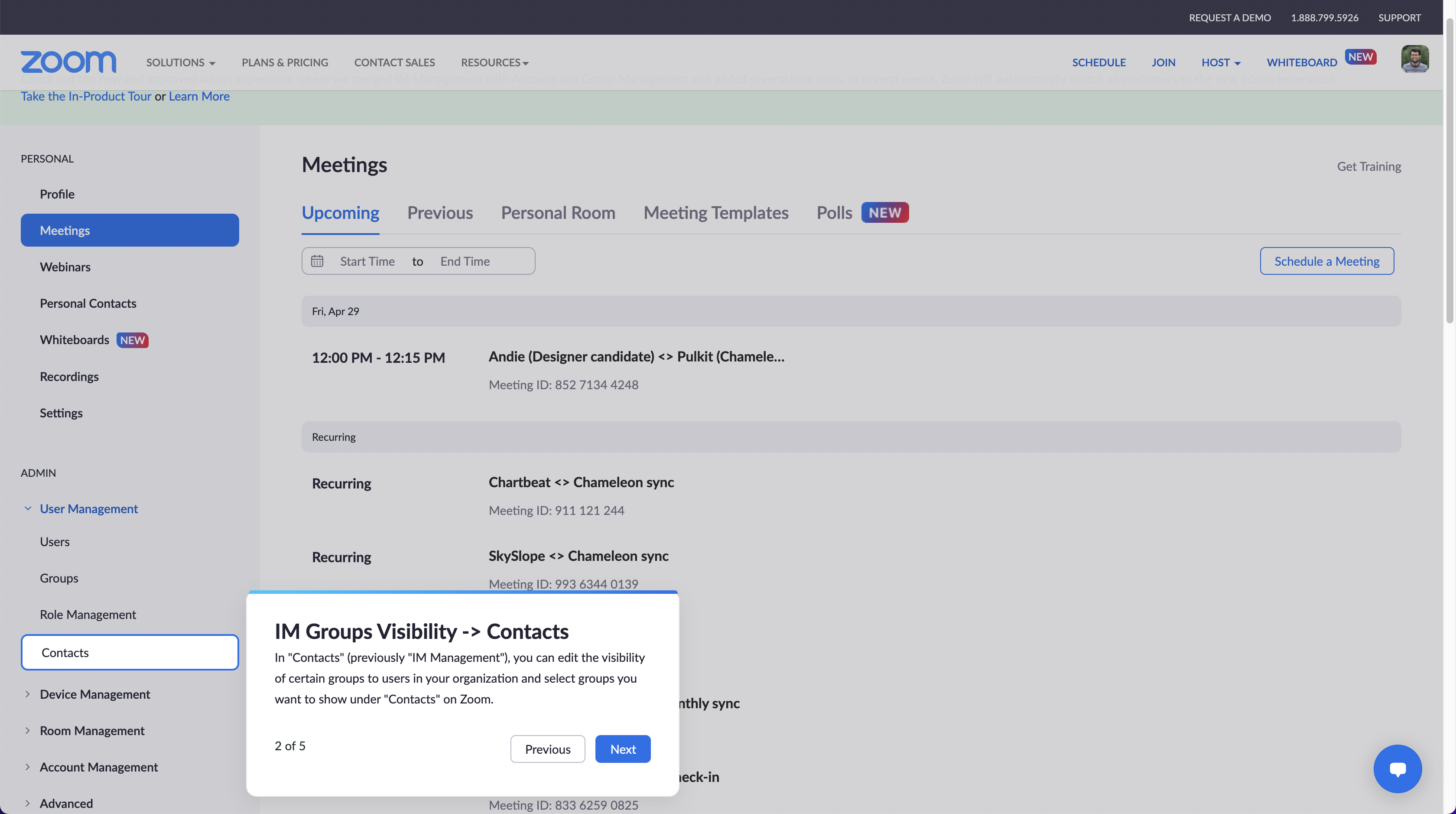Click Take the In-Product Tour link
This screenshot has width=1456, height=814.
[86, 96]
